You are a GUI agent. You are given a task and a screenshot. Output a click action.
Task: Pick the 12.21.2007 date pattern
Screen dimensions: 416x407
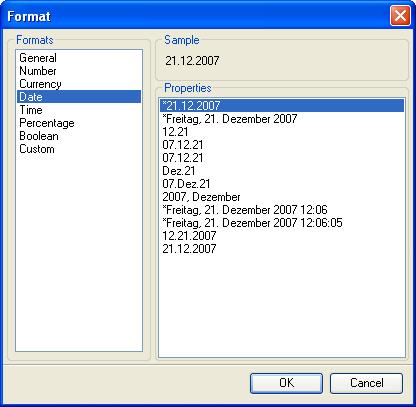189,236
